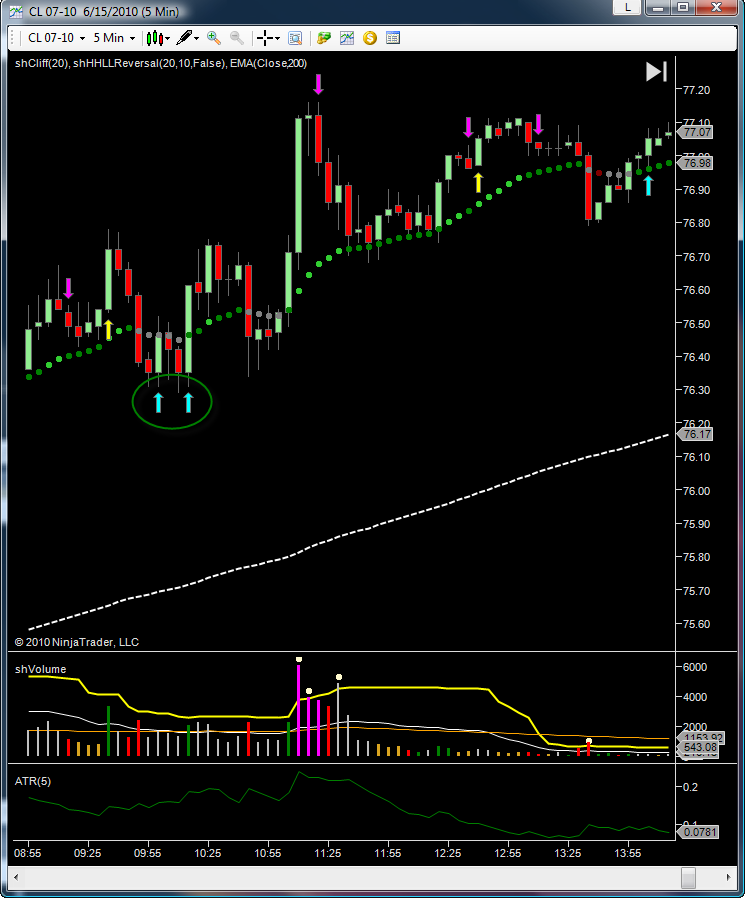Click the 76.98 price marker
745x898 pixels.
tap(697, 163)
